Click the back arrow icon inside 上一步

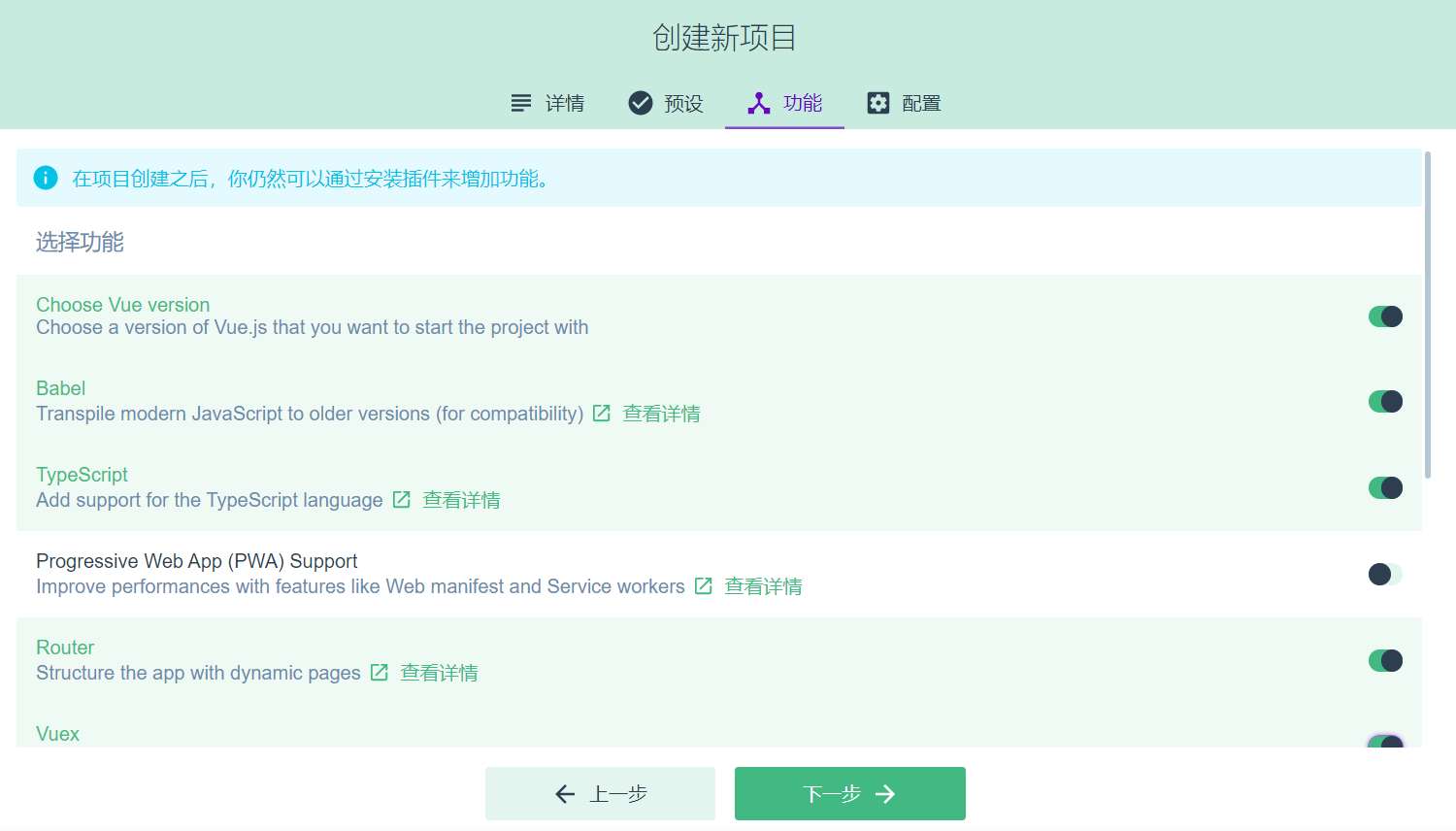(565, 793)
